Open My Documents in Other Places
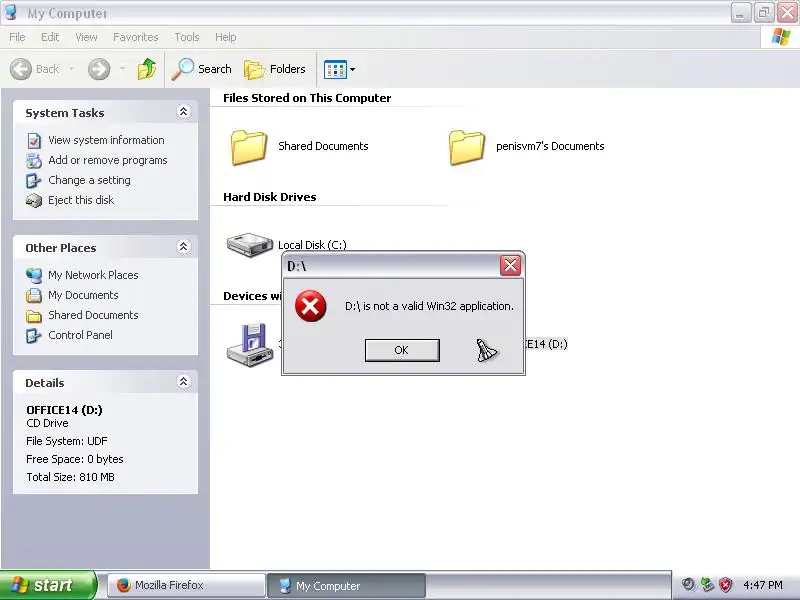 point(83,295)
